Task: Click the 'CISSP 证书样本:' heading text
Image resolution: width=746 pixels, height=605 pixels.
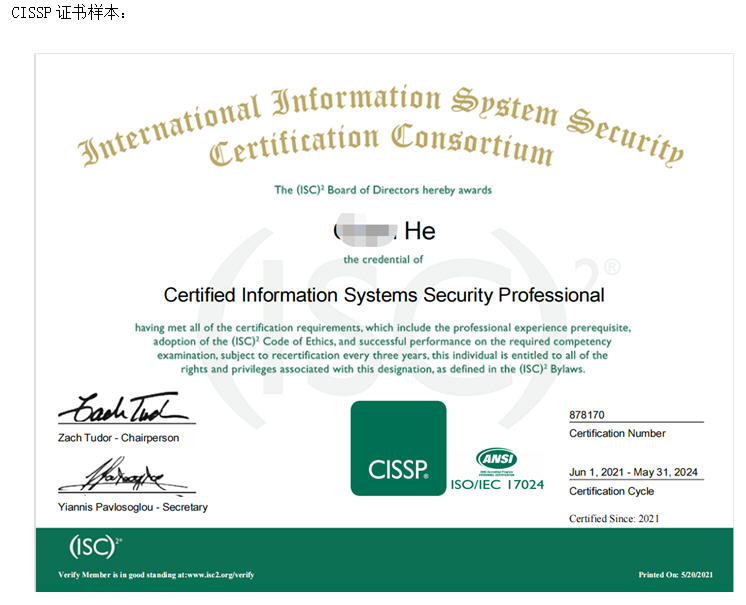Action: click(69, 12)
